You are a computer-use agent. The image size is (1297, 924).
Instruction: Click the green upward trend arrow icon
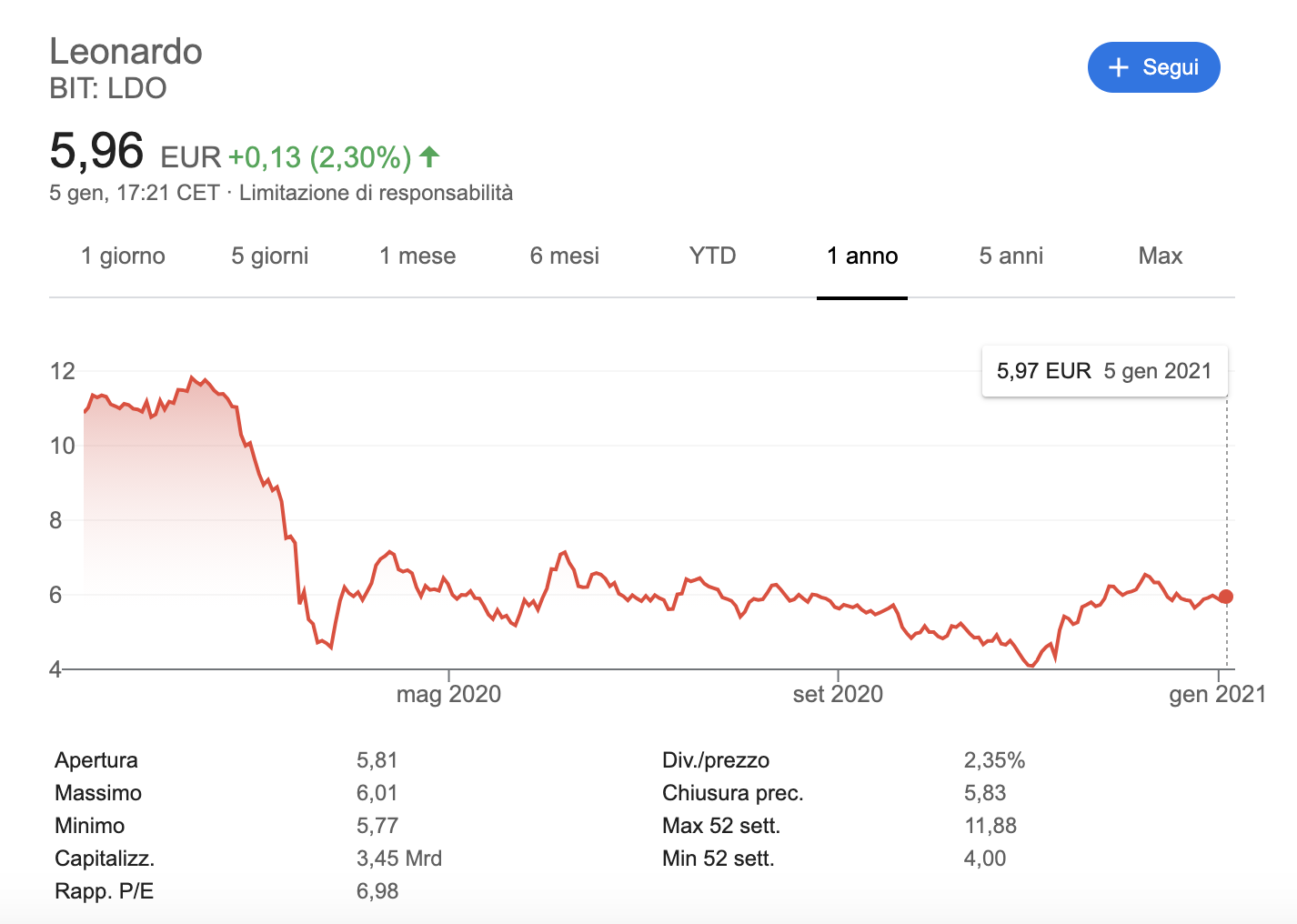click(427, 156)
